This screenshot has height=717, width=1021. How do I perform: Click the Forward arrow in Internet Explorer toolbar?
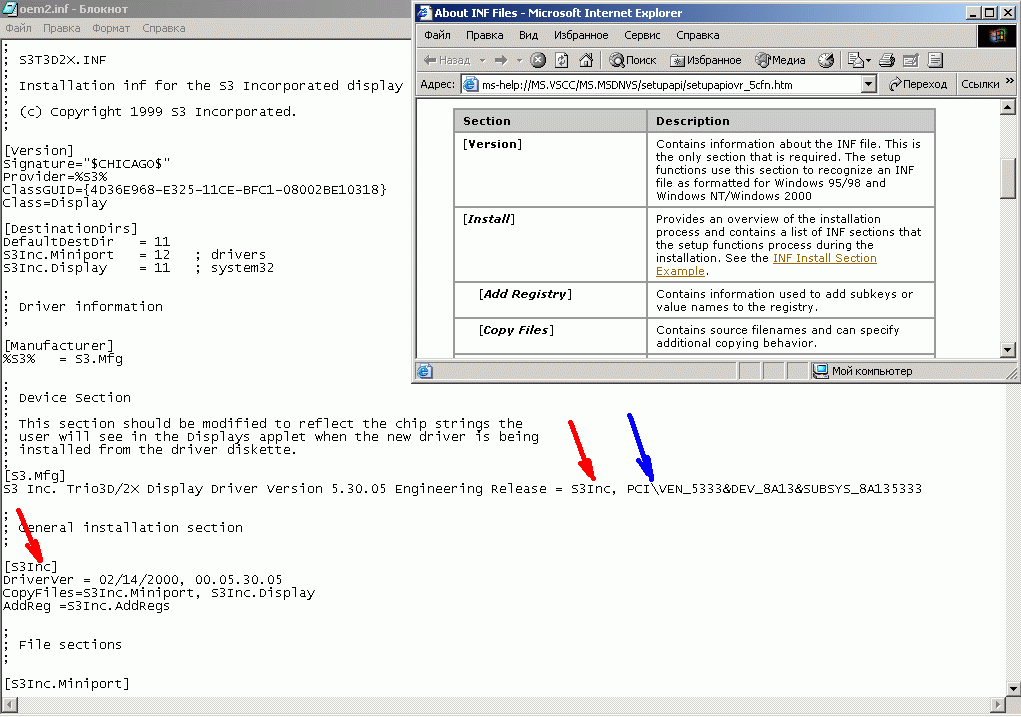click(x=501, y=61)
